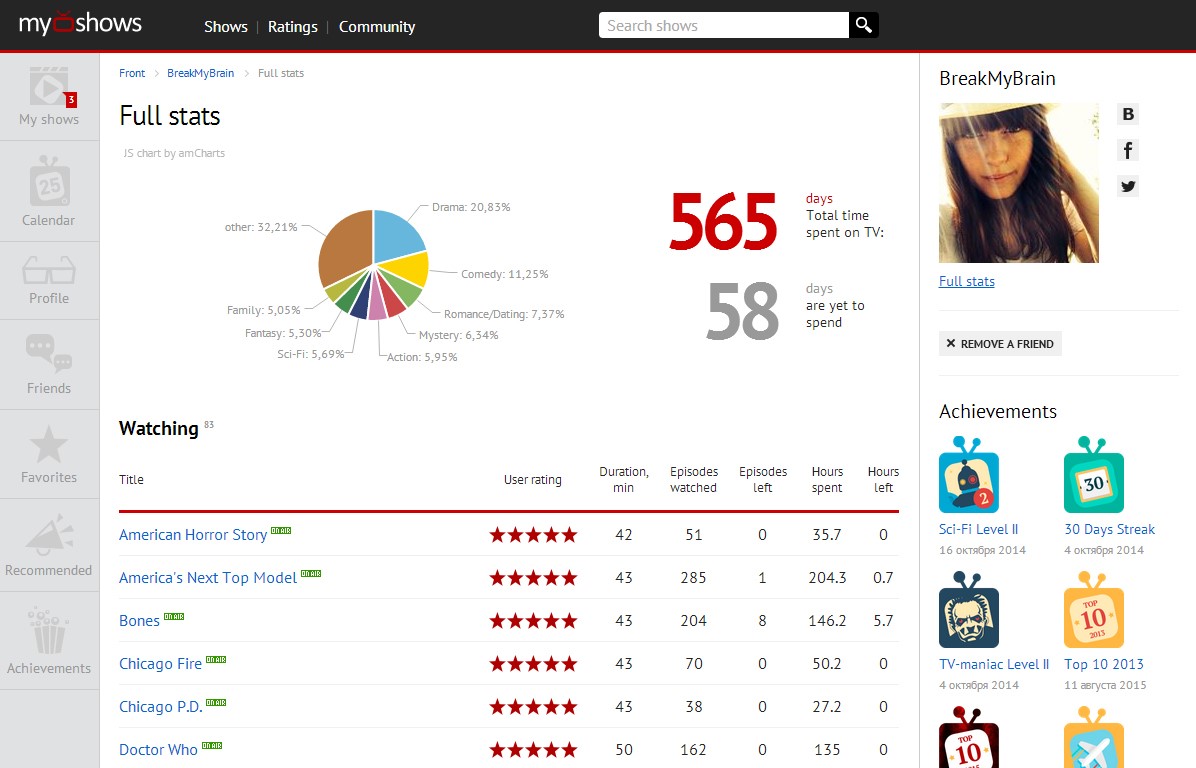
Task: Click the Sci-Fi Level II badge
Action: pos(969,476)
